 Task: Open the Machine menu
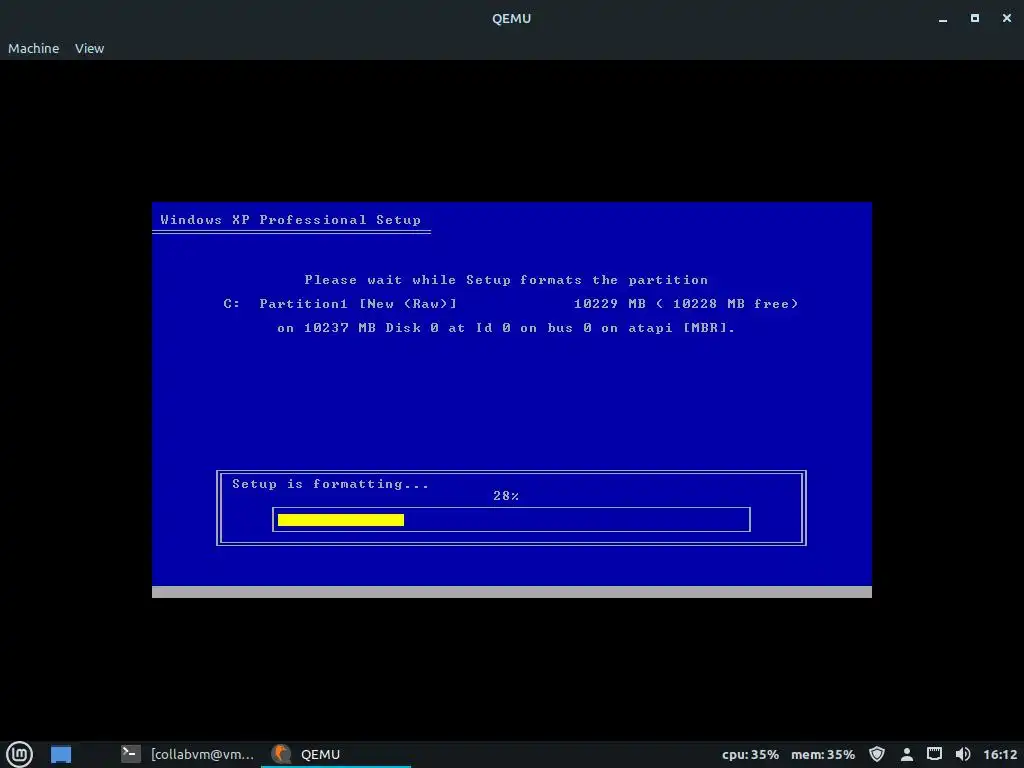point(33,48)
